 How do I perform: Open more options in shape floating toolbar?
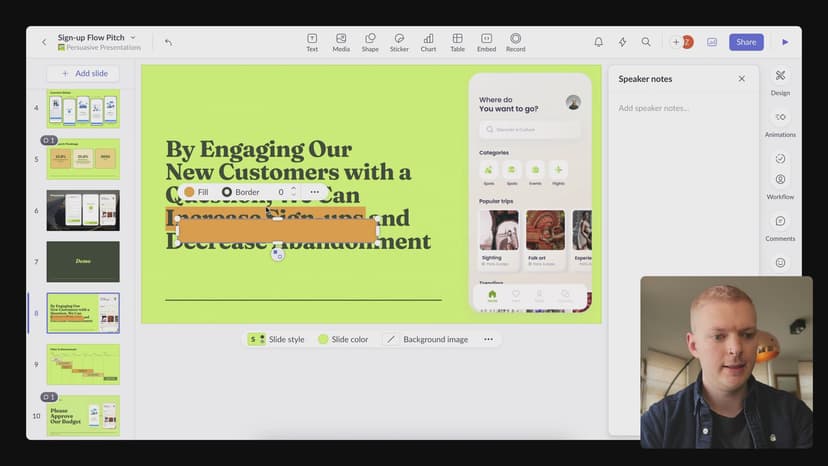[x=314, y=192]
